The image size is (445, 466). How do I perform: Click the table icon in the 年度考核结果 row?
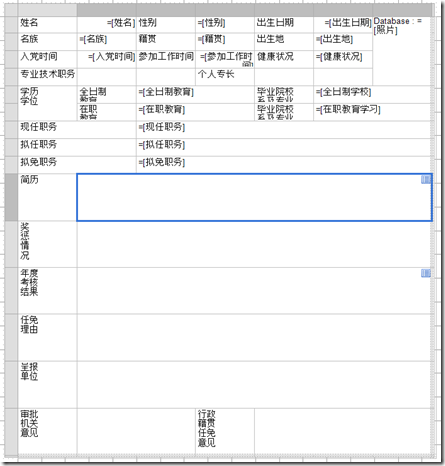coord(426,273)
